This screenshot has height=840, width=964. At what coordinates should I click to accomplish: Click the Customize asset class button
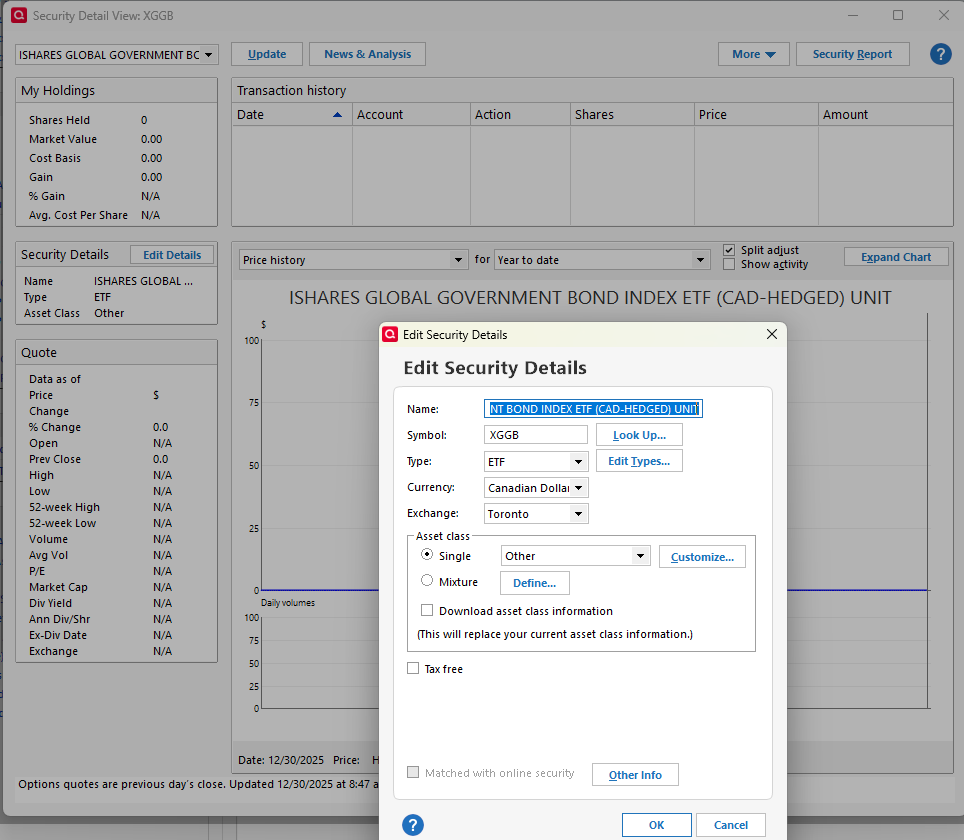coord(701,557)
